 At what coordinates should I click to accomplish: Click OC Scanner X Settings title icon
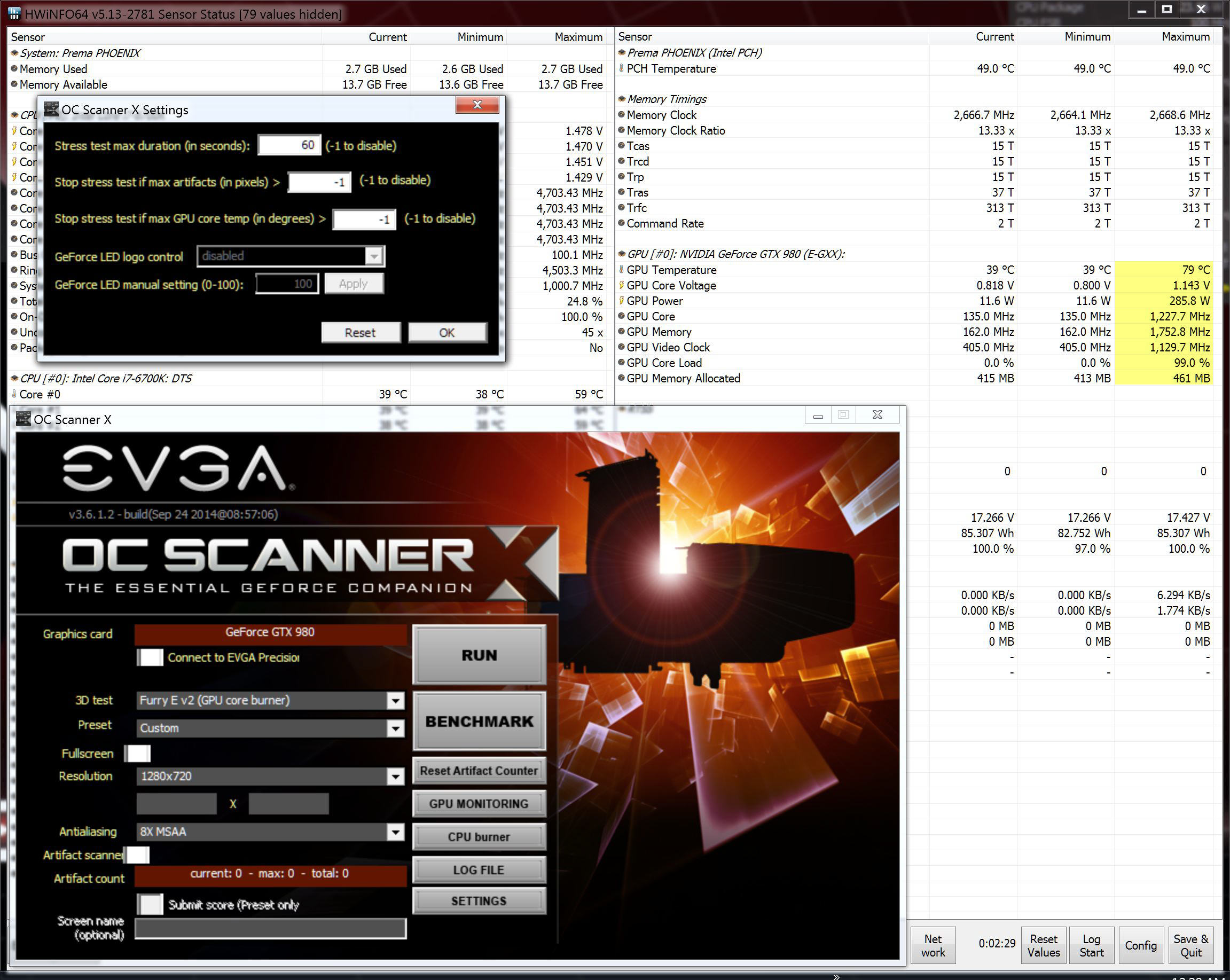(51, 109)
